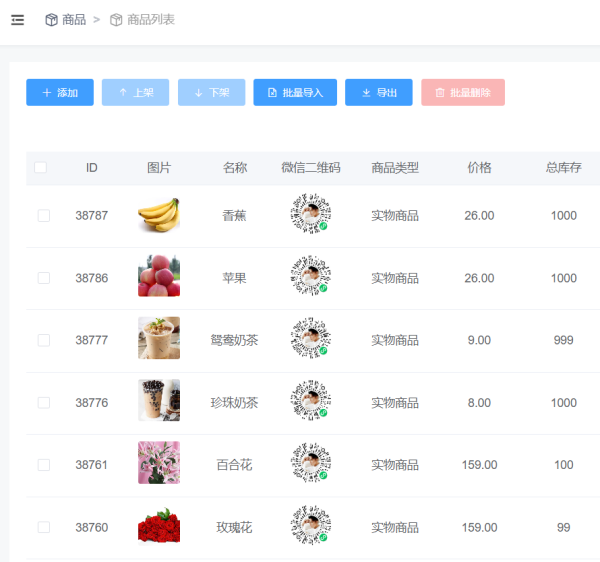Image resolution: width=600 pixels, height=562 pixels.
Task: Toggle the select-all checkbox in table header
Action: click(40, 168)
